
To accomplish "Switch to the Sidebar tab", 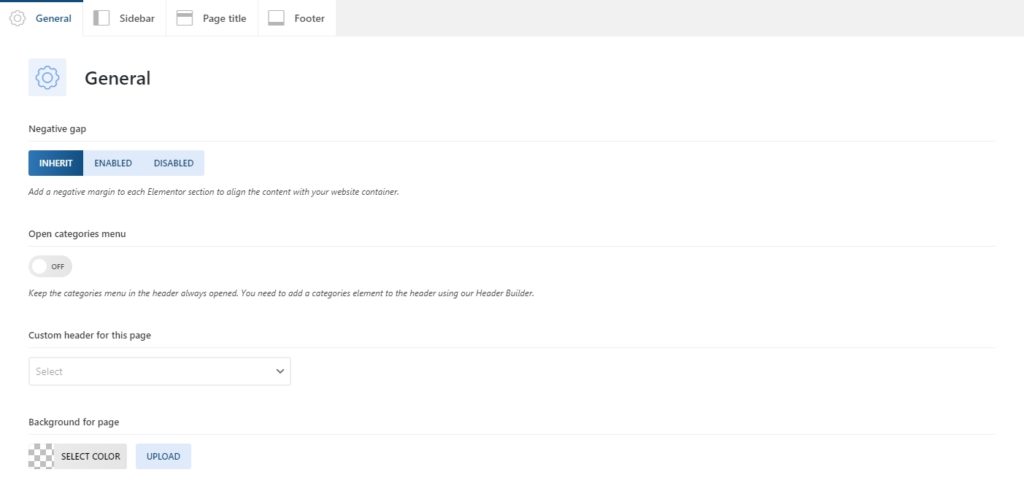I will tap(136, 18).
